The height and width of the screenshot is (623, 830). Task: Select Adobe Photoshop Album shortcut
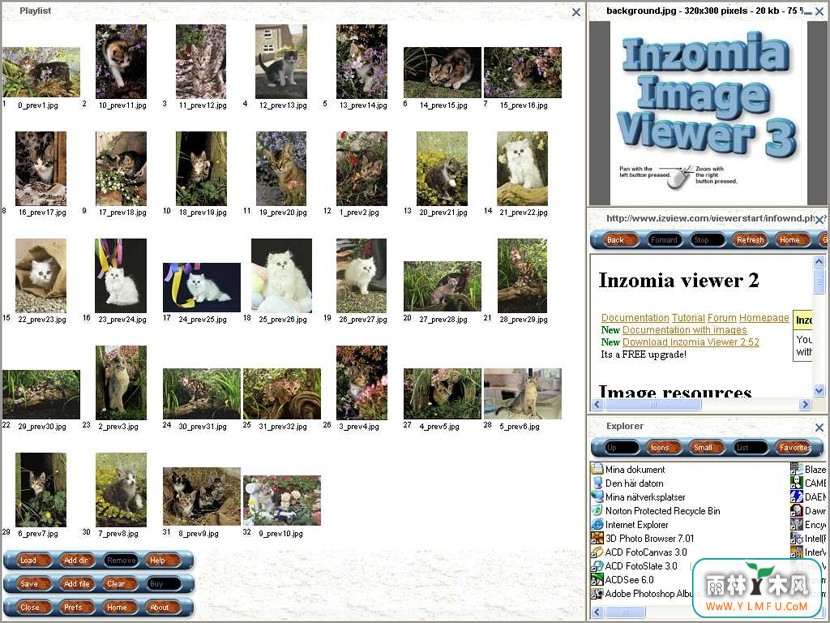coord(642,593)
